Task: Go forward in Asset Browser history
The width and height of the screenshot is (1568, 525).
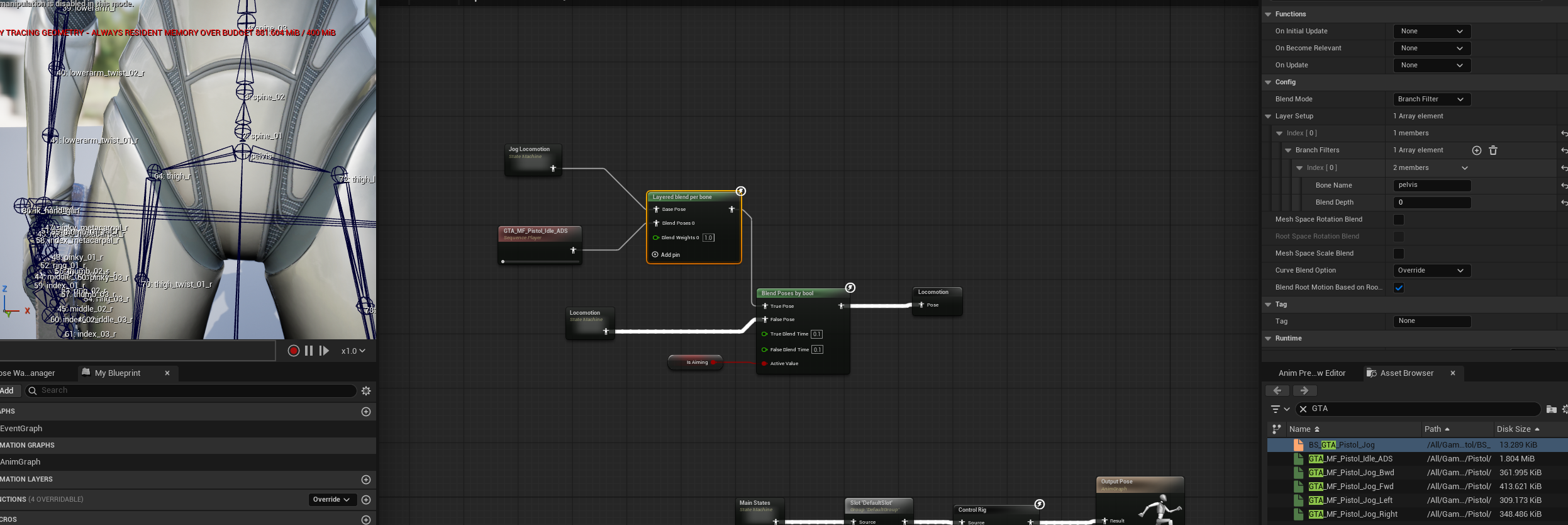Action: point(1304,391)
